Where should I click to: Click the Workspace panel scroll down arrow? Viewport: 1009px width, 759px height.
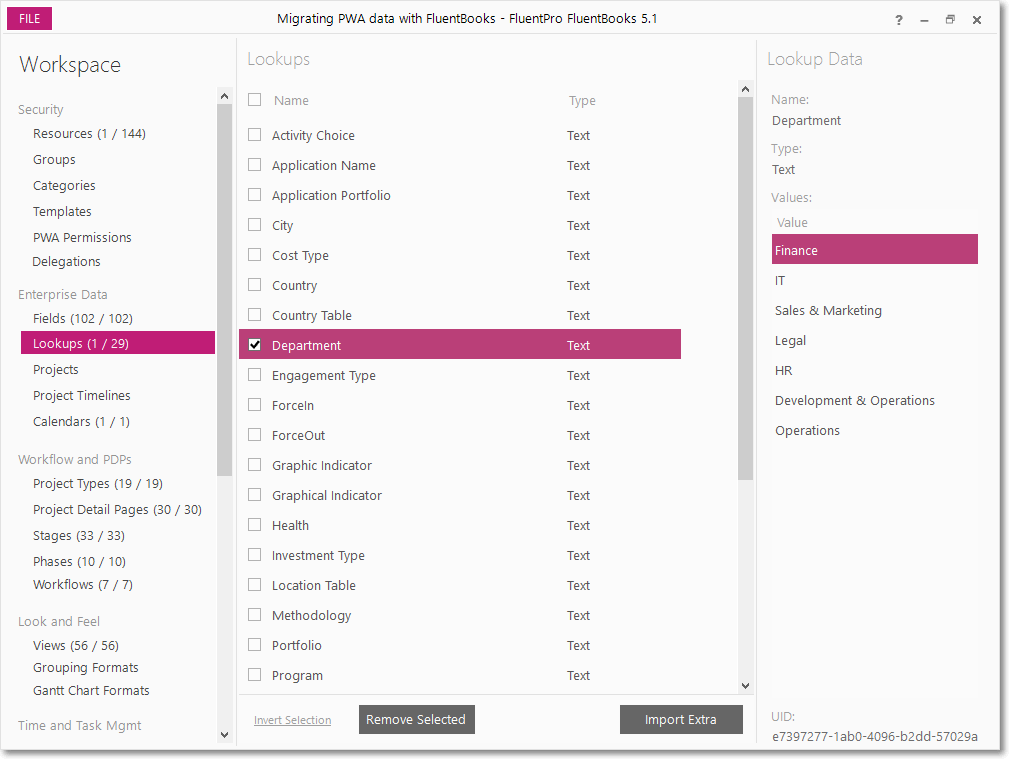[x=225, y=735]
